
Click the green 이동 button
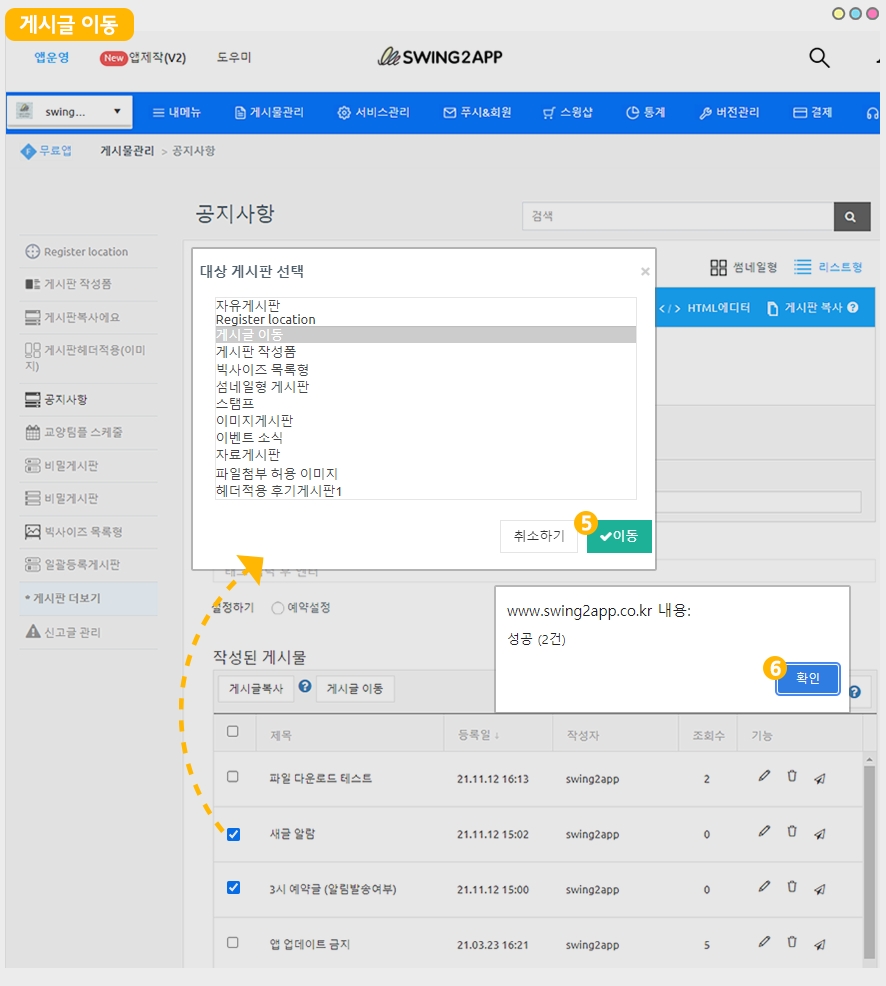tap(619, 537)
